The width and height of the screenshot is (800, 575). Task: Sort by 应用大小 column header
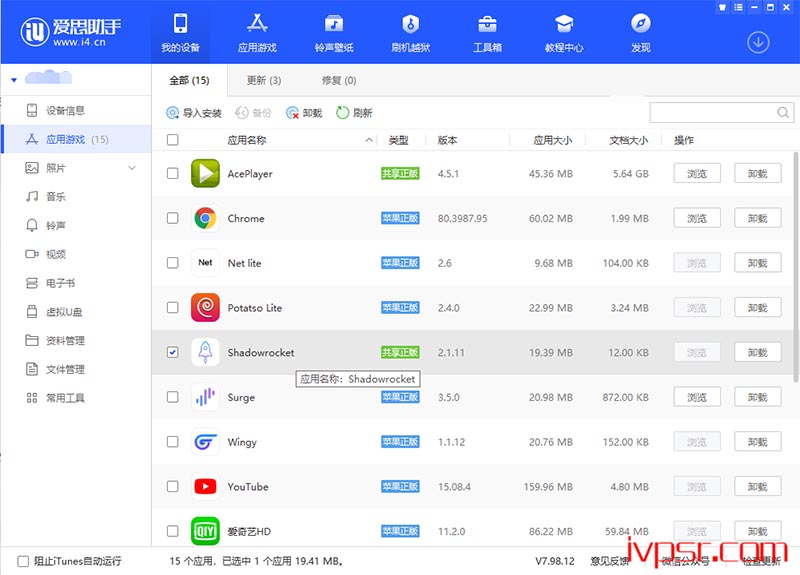click(x=553, y=140)
